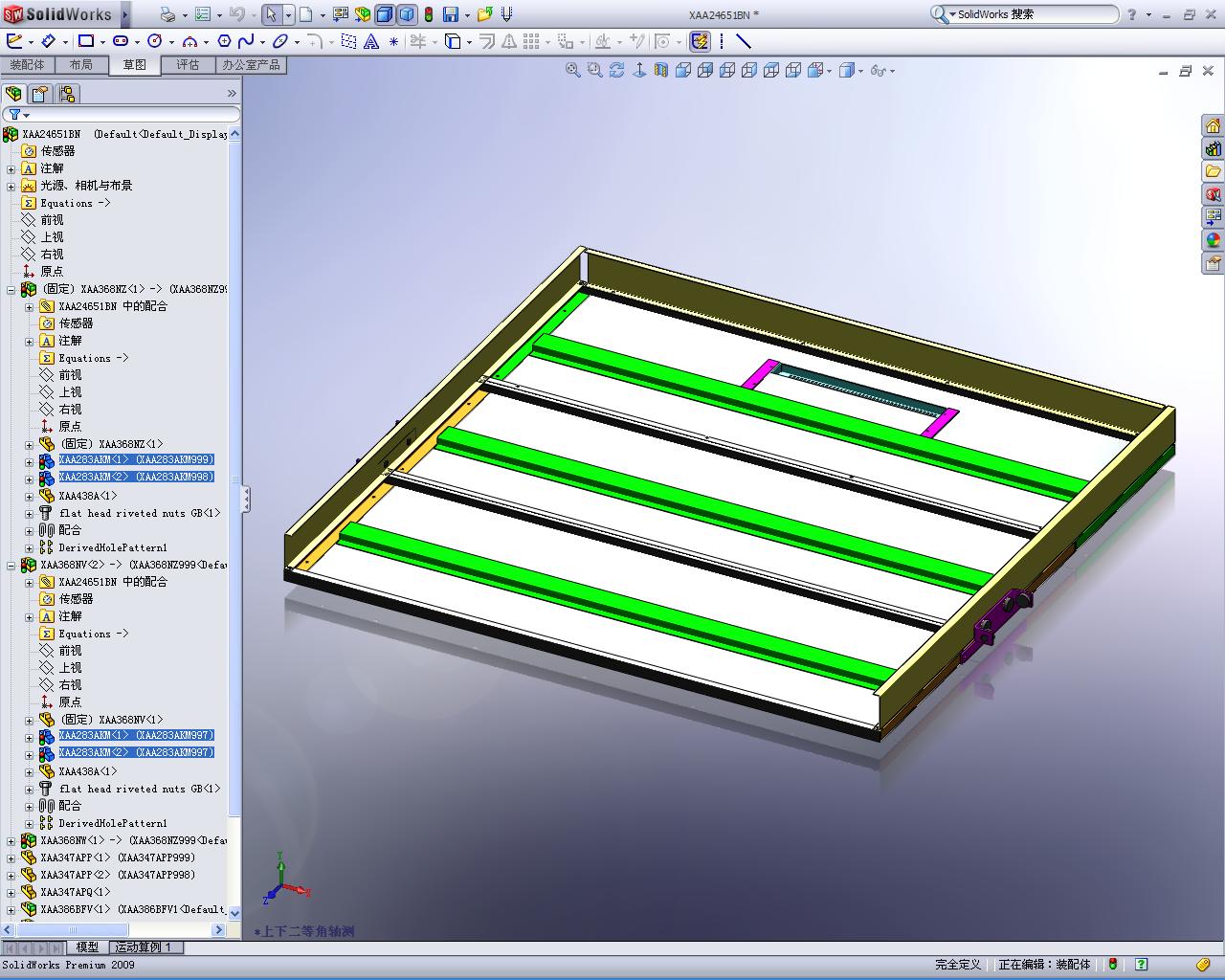Image resolution: width=1225 pixels, height=980 pixels.
Task: Select the sketch Point tool
Action: tap(393, 41)
